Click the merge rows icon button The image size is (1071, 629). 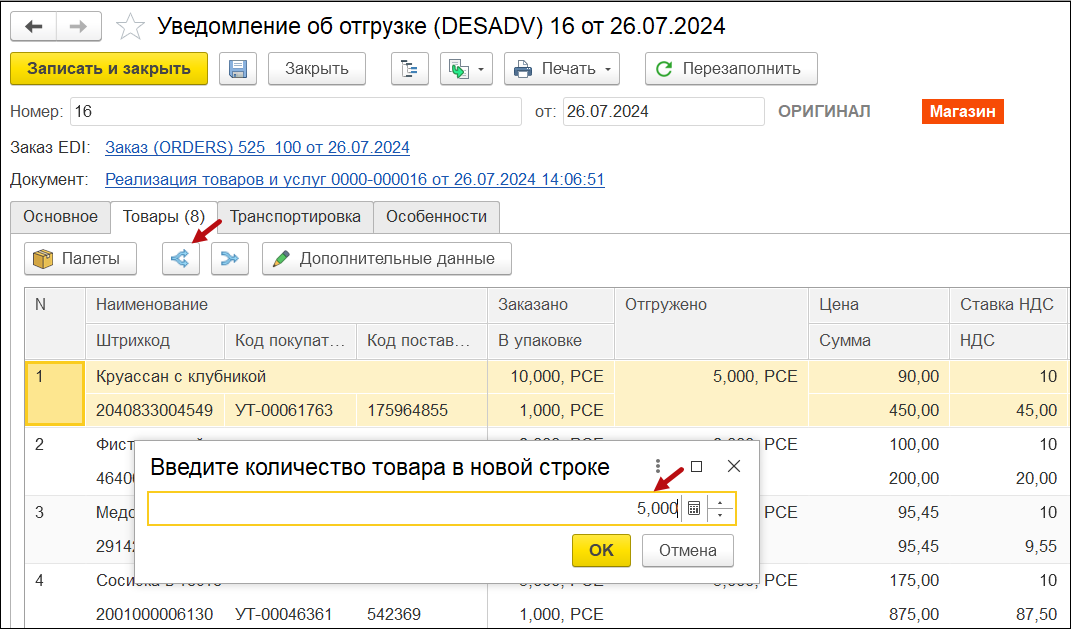[x=230, y=259]
